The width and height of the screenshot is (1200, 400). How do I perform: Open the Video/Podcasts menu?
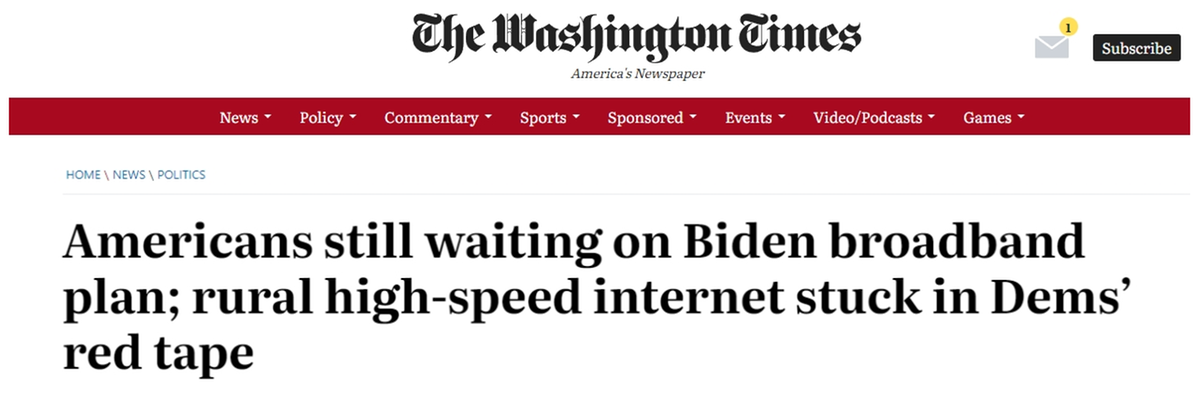[874, 118]
